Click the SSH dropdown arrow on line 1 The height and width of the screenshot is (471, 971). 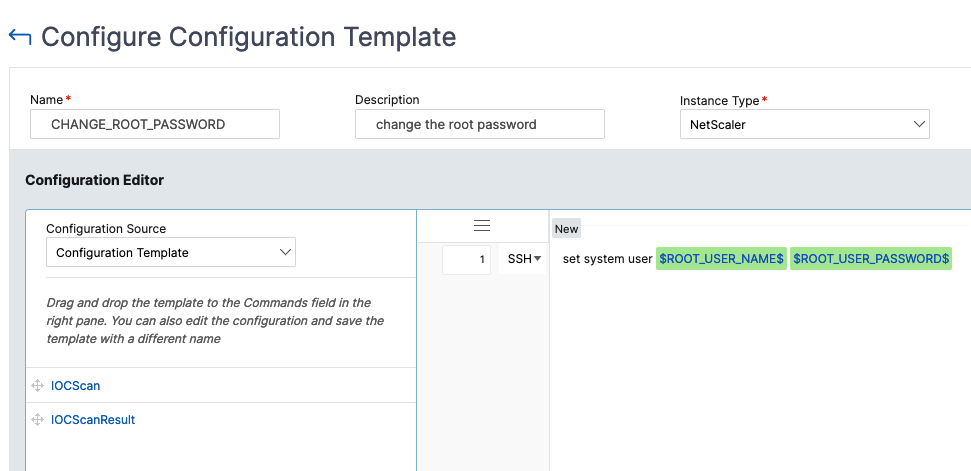(x=537, y=259)
